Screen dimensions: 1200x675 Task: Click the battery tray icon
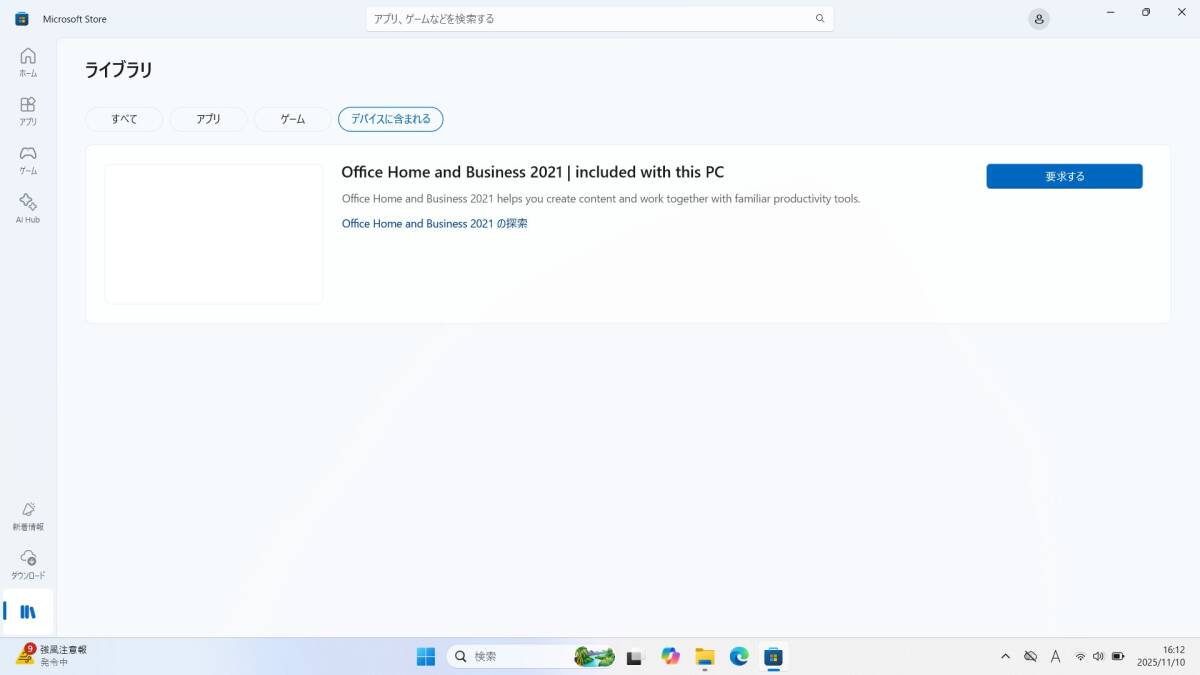click(1118, 657)
